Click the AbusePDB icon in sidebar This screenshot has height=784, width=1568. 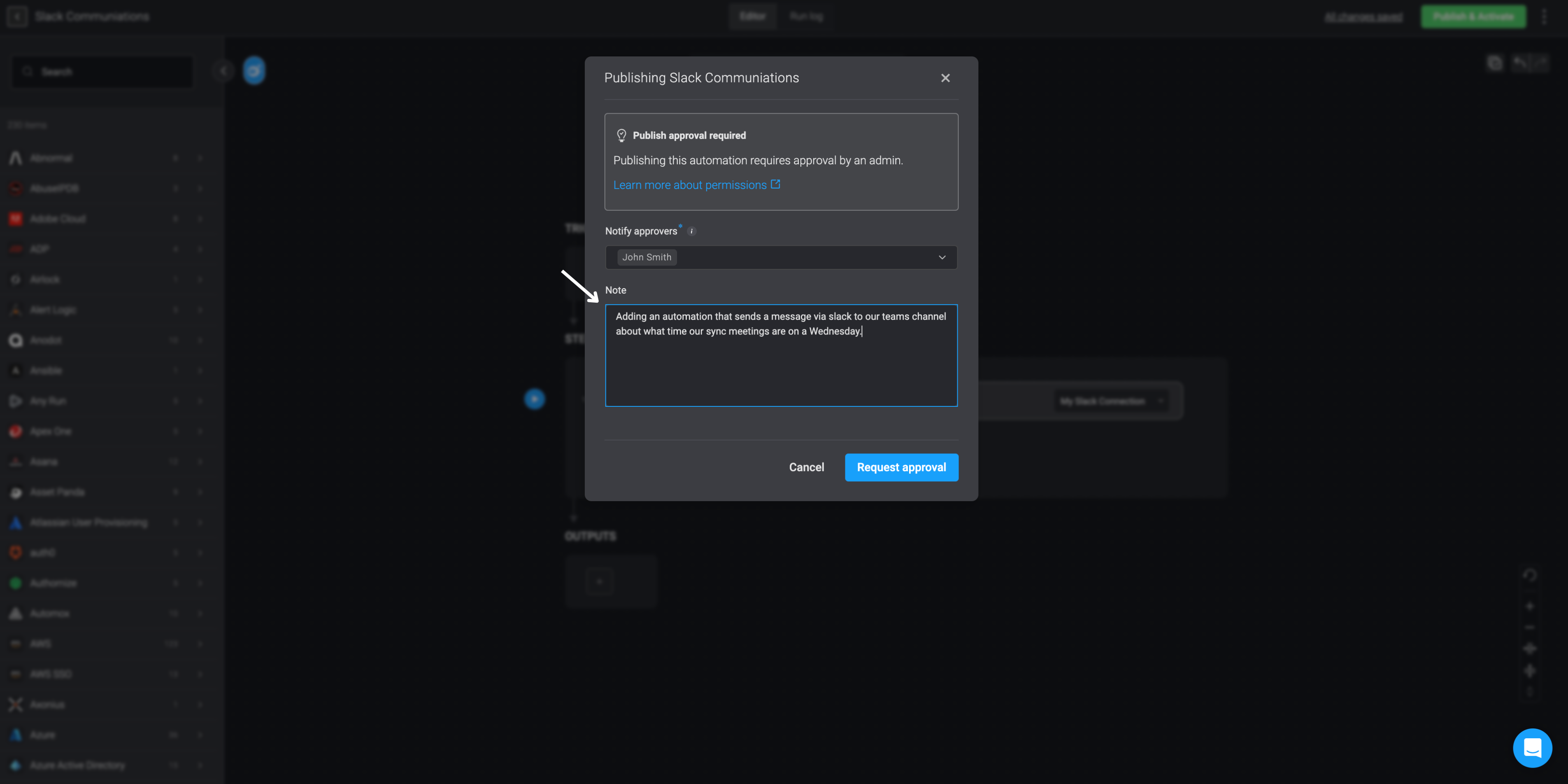point(16,188)
